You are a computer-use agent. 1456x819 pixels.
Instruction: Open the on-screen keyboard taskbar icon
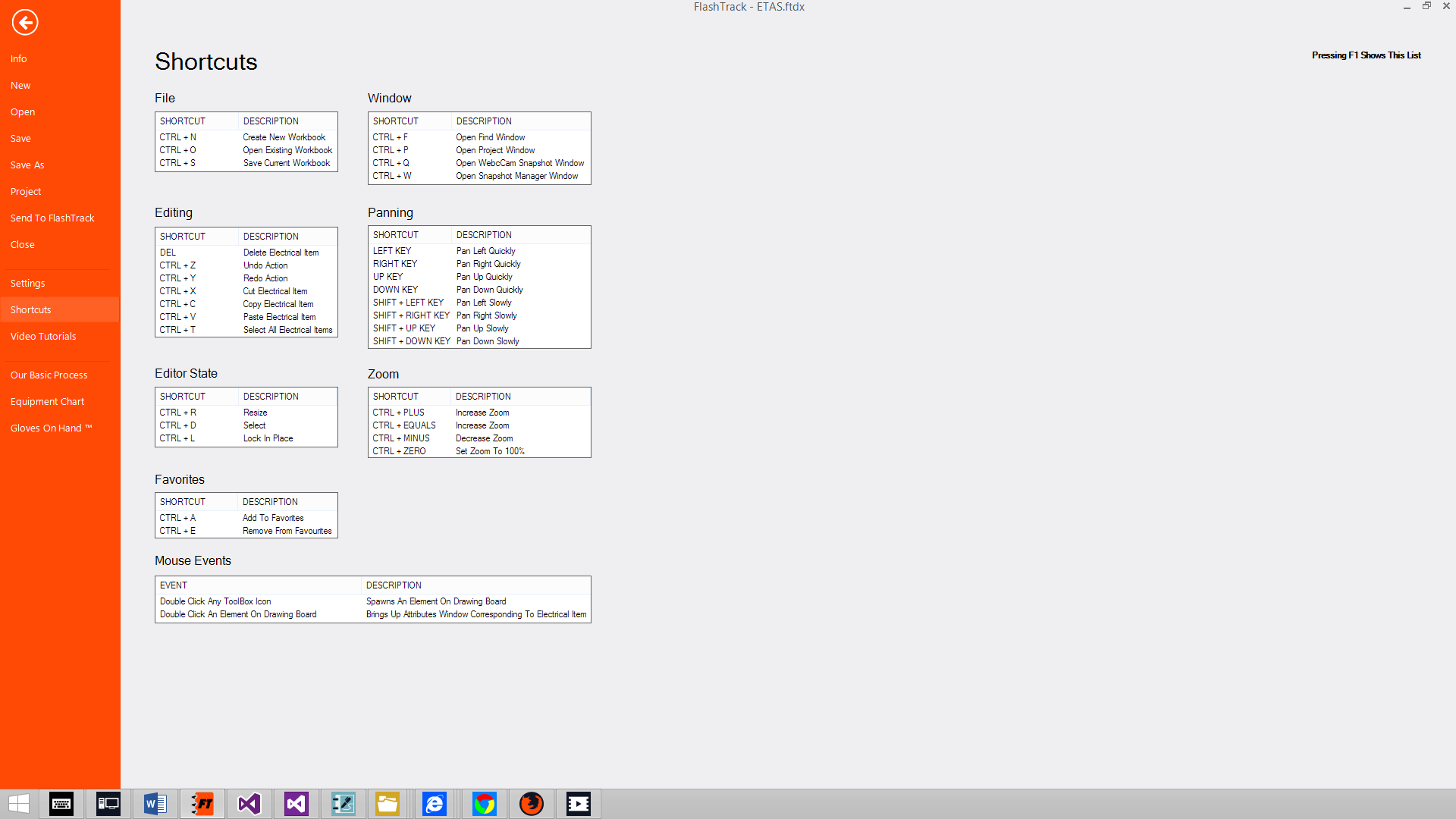(x=61, y=804)
